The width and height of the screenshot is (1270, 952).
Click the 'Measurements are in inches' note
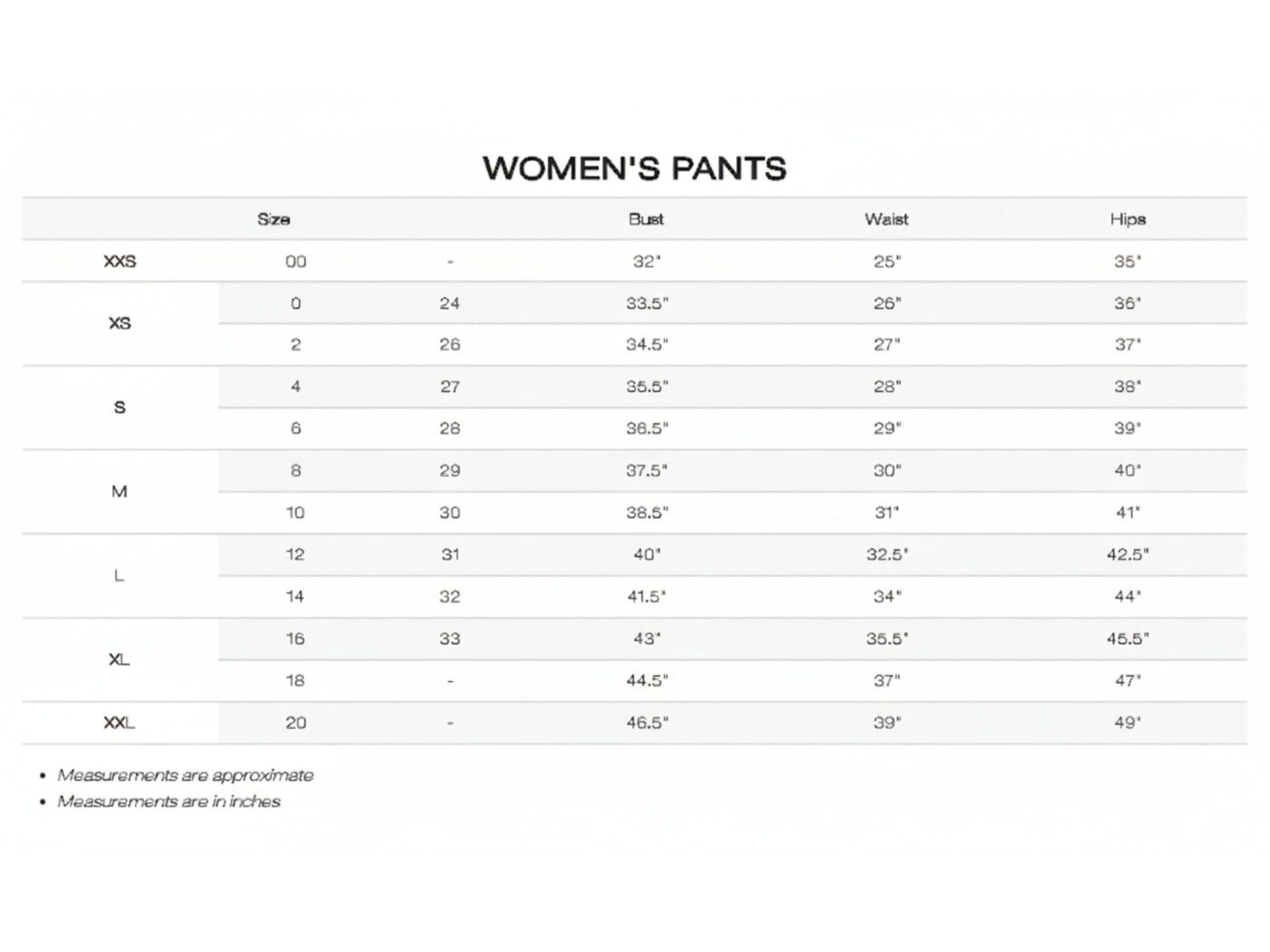169,802
